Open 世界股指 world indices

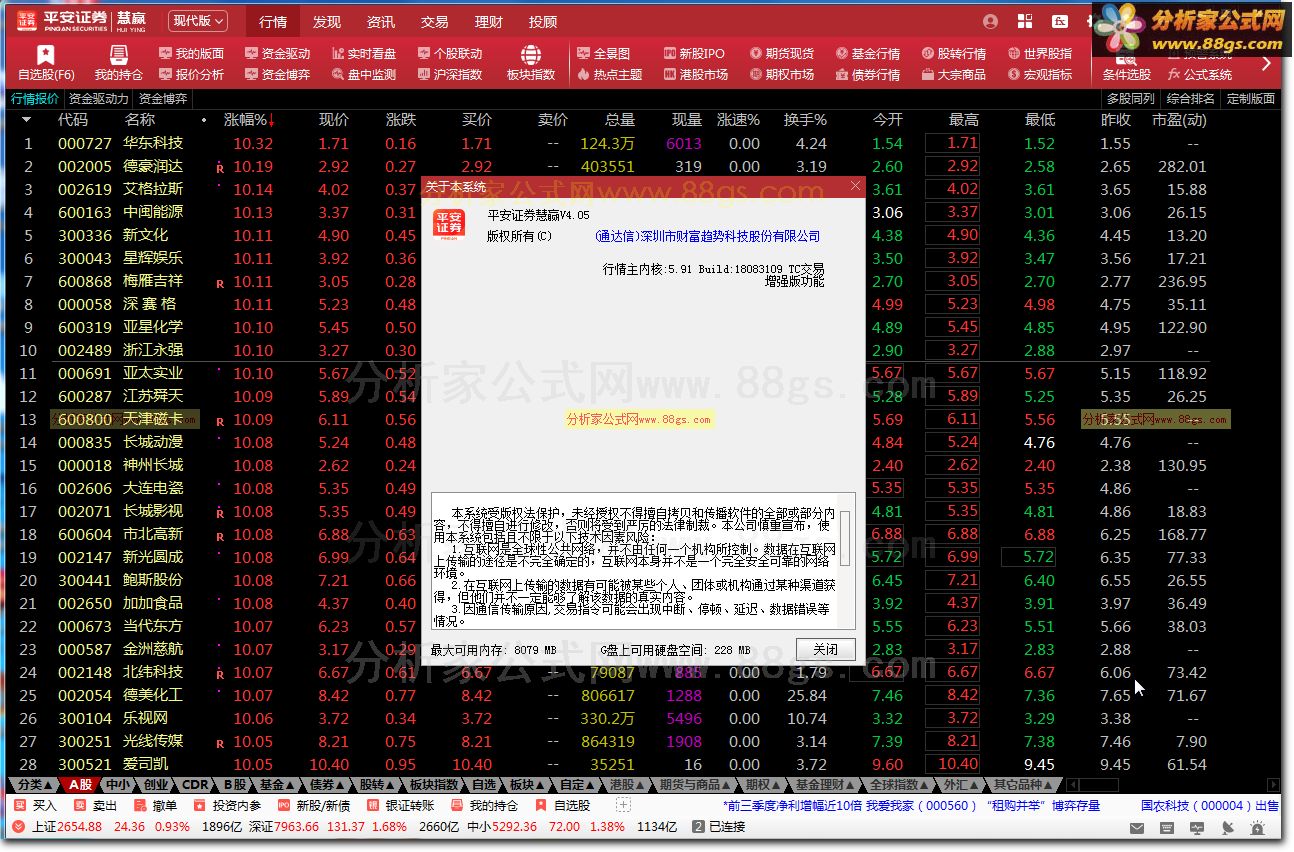tap(1039, 53)
